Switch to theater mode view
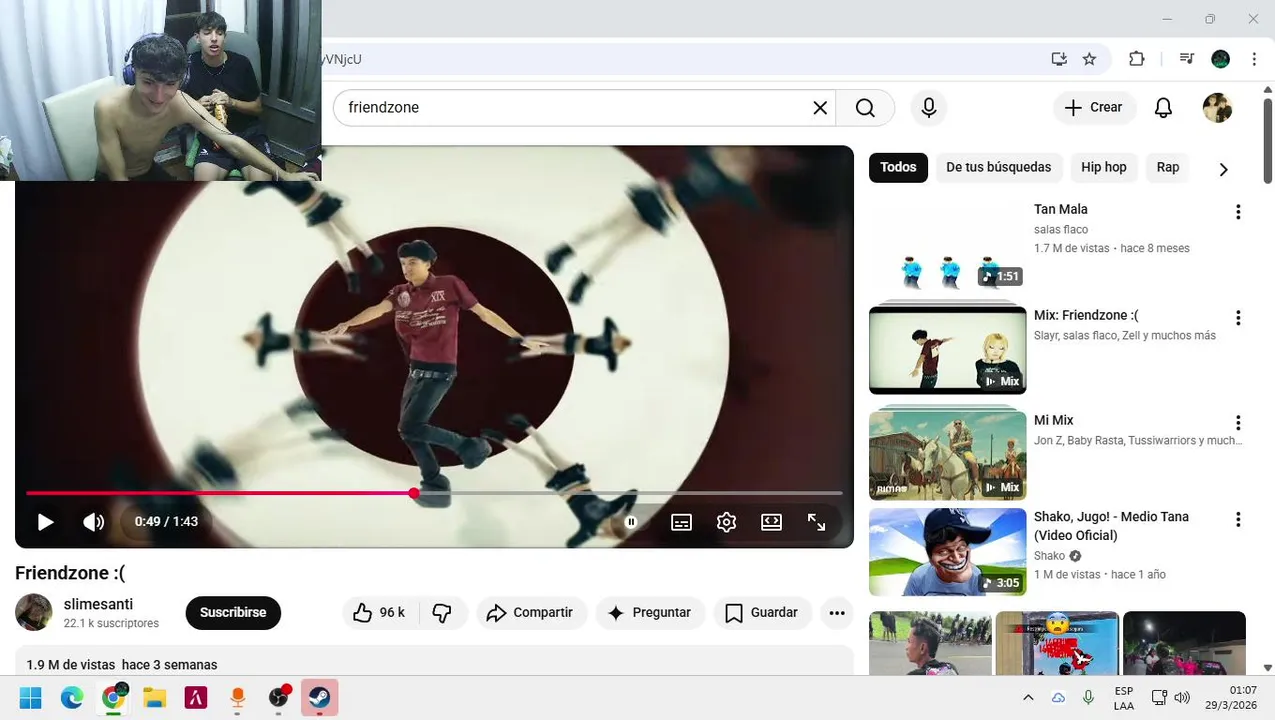This screenshot has width=1275, height=720. pyautogui.click(x=772, y=522)
